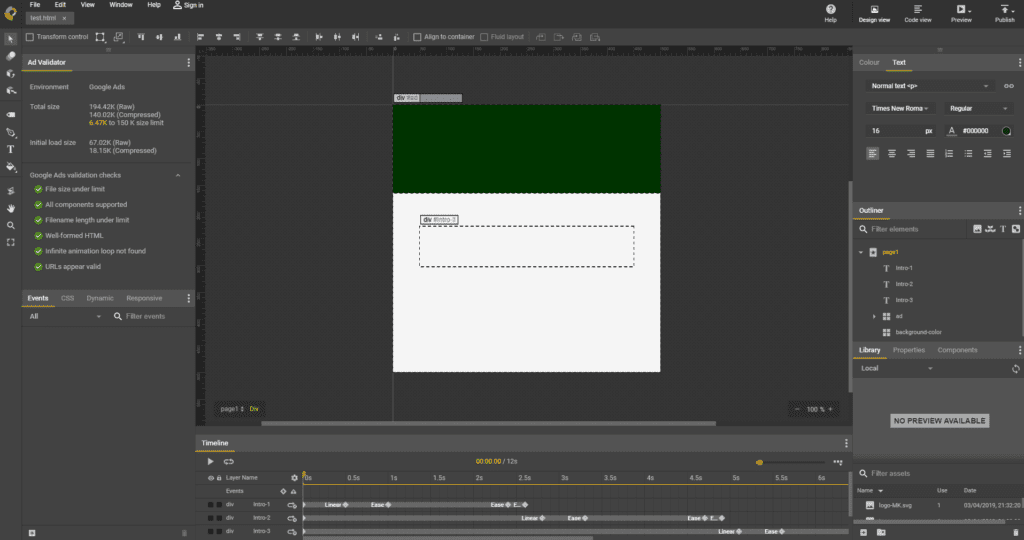Open Normal text paragraph style dropdown

coord(929,86)
